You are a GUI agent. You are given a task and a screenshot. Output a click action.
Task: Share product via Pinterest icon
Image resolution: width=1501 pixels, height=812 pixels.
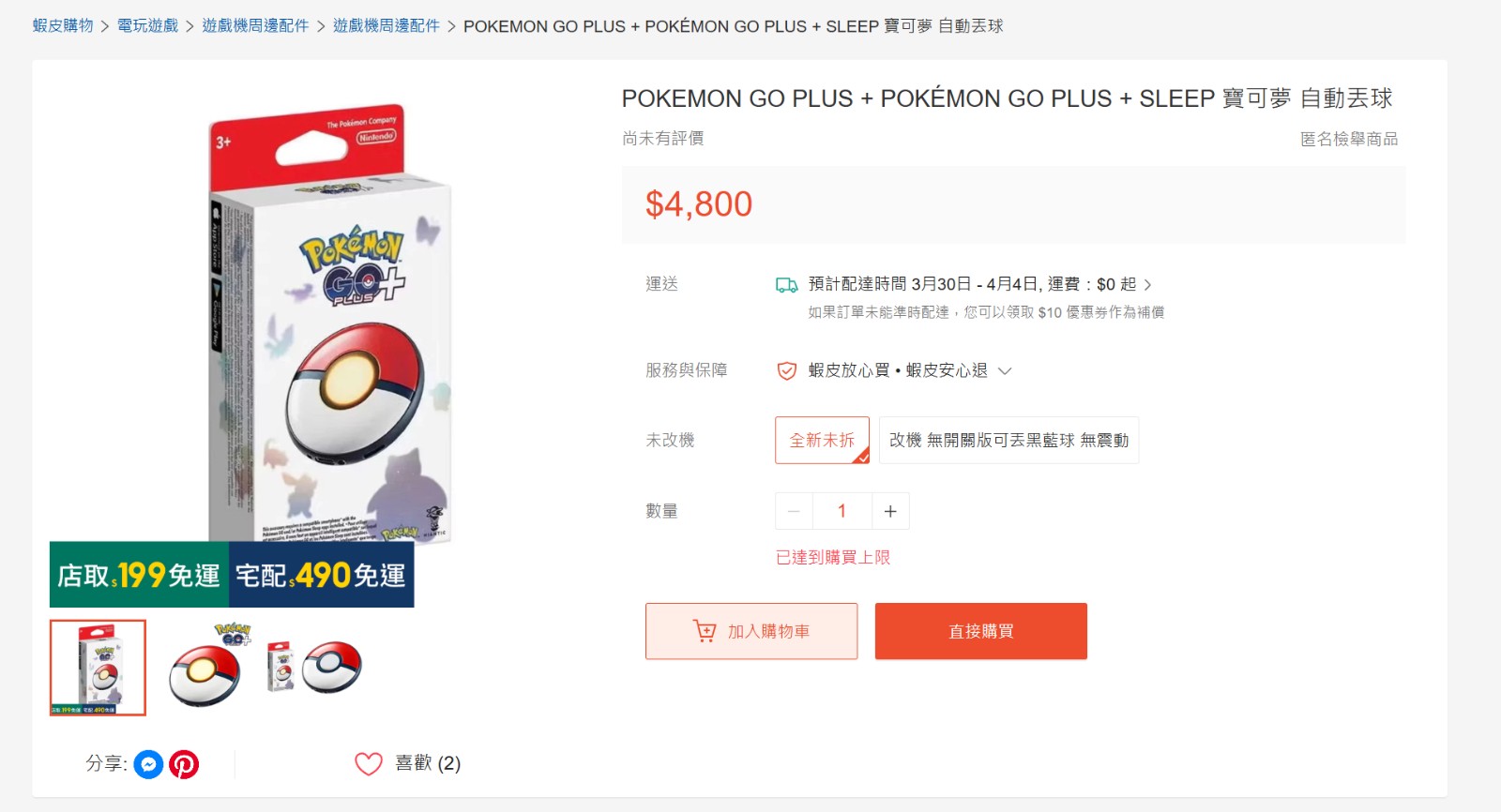pyautogui.click(x=184, y=765)
